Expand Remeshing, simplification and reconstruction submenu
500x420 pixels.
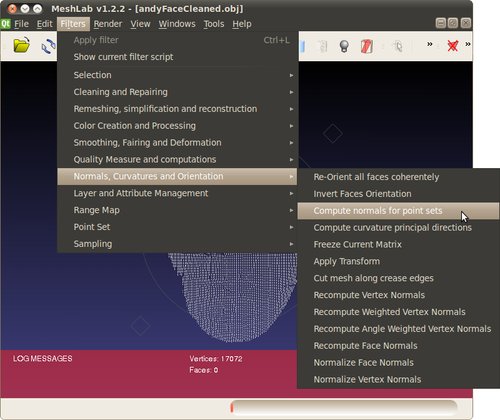[x=178, y=109]
